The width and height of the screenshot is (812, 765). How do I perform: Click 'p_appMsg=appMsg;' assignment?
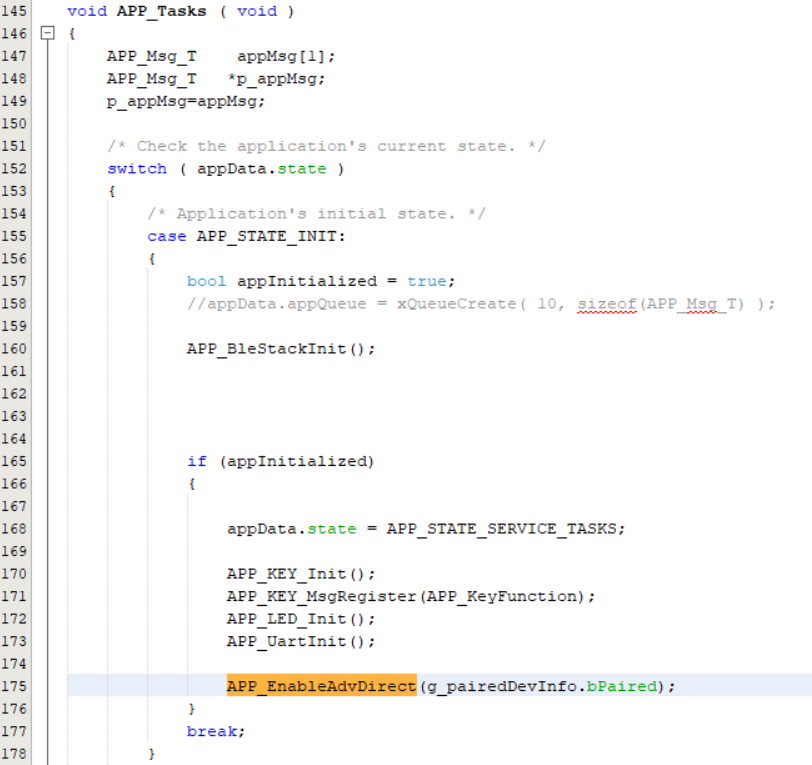[x=186, y=101]
